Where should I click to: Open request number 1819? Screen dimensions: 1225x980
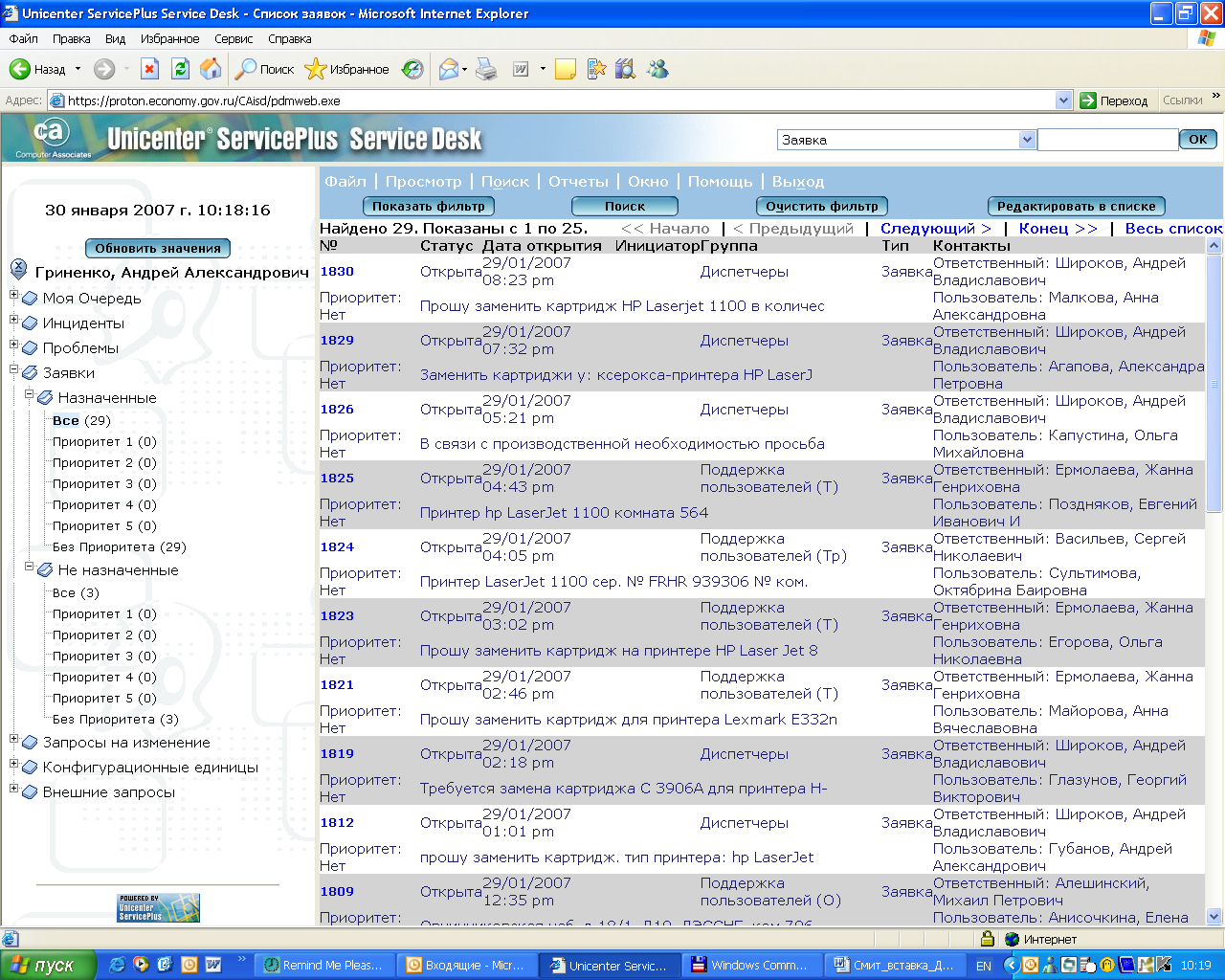[x=337, y=753]
